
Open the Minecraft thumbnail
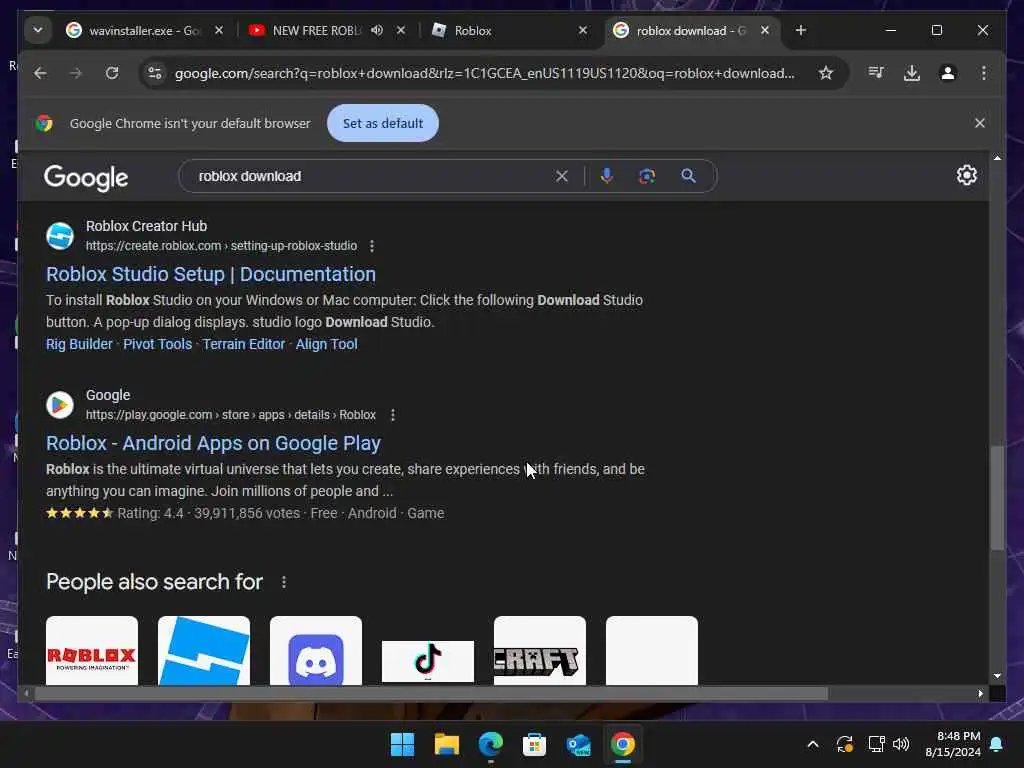pos(540,650)
